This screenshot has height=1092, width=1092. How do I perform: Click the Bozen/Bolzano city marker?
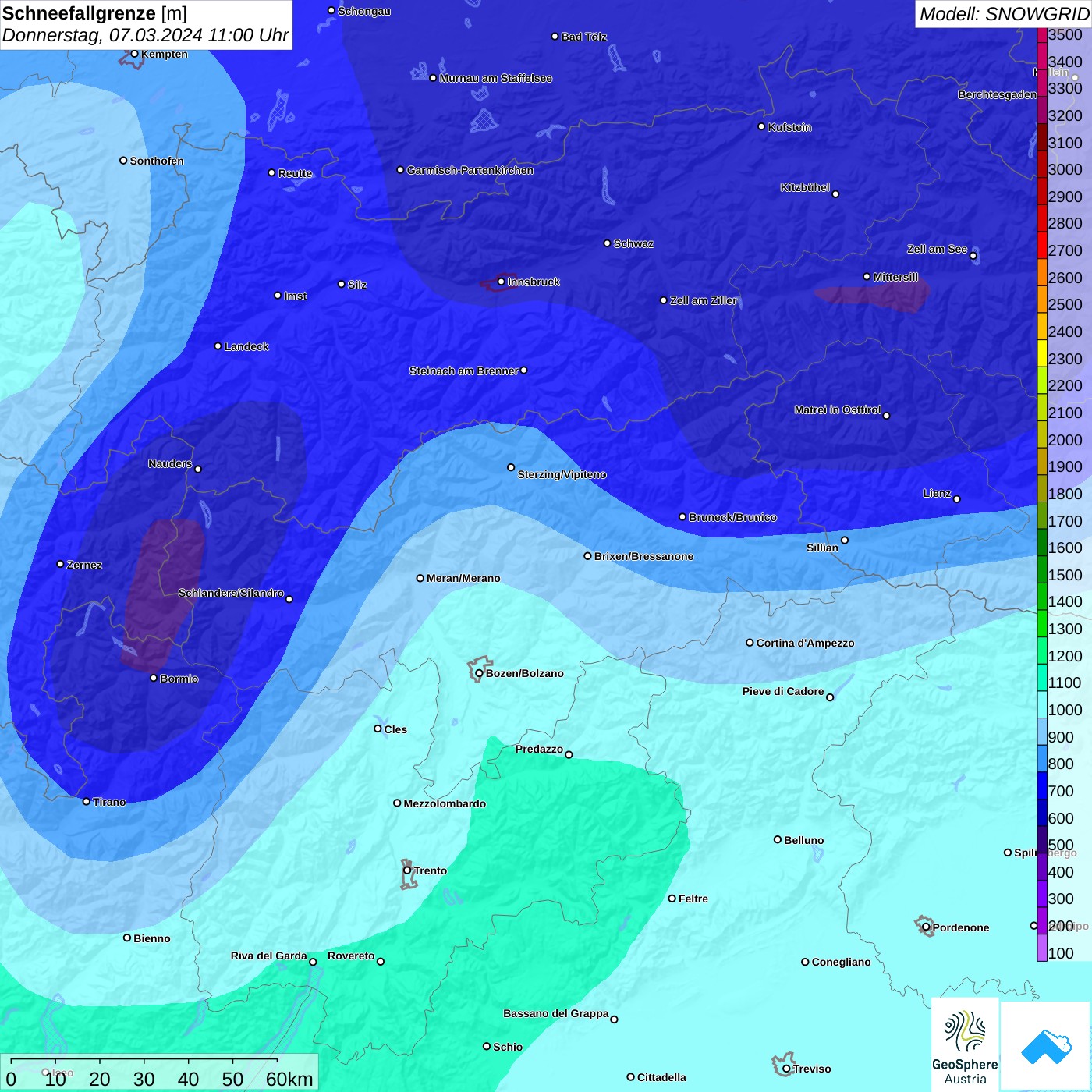click(479, 673)
